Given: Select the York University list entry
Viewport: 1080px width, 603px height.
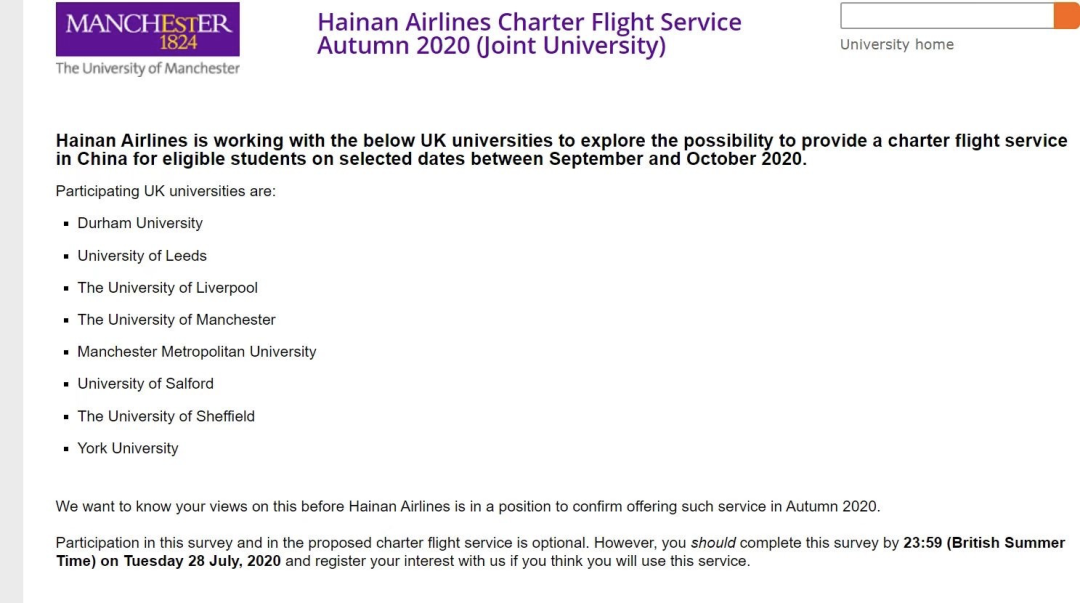Looking at the screenshot, I should [x=127, y=448].
